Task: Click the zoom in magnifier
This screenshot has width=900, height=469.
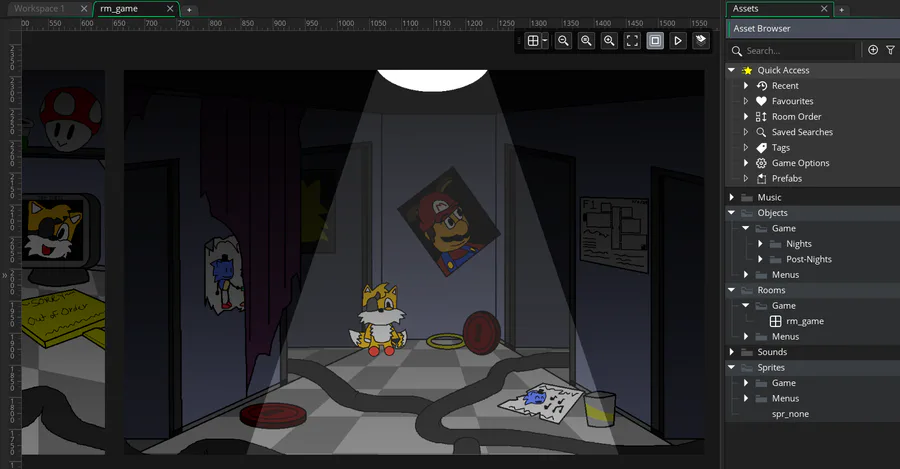Action: coord(609,41)
